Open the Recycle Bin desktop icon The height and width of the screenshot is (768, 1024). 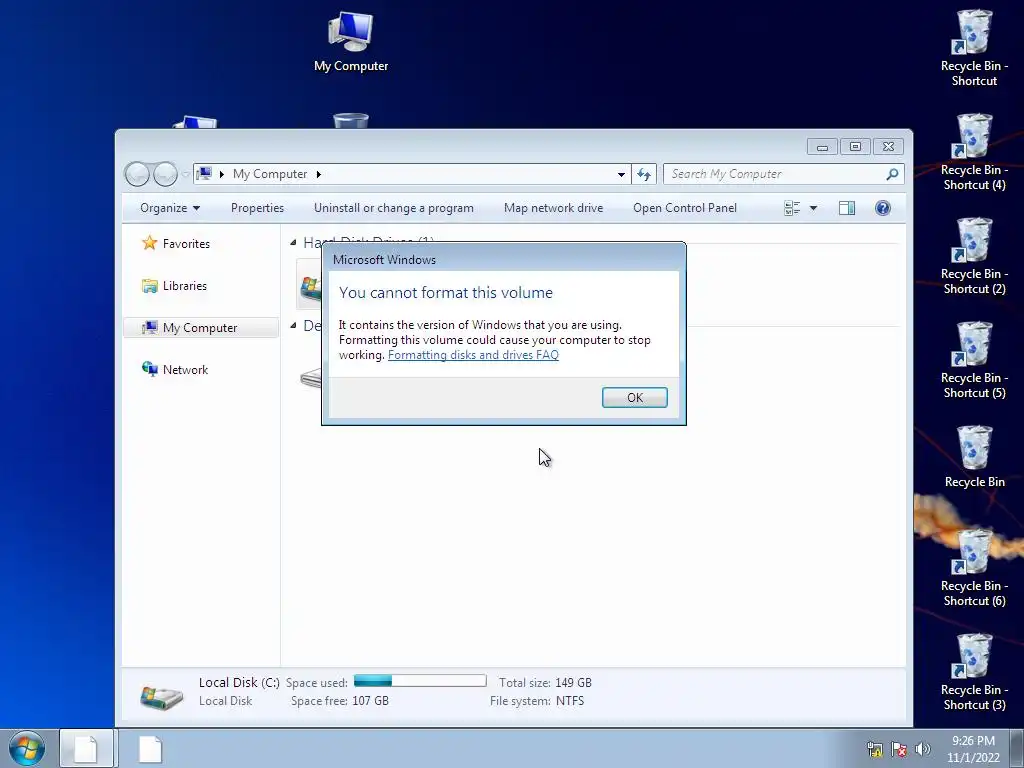[974, 456]
